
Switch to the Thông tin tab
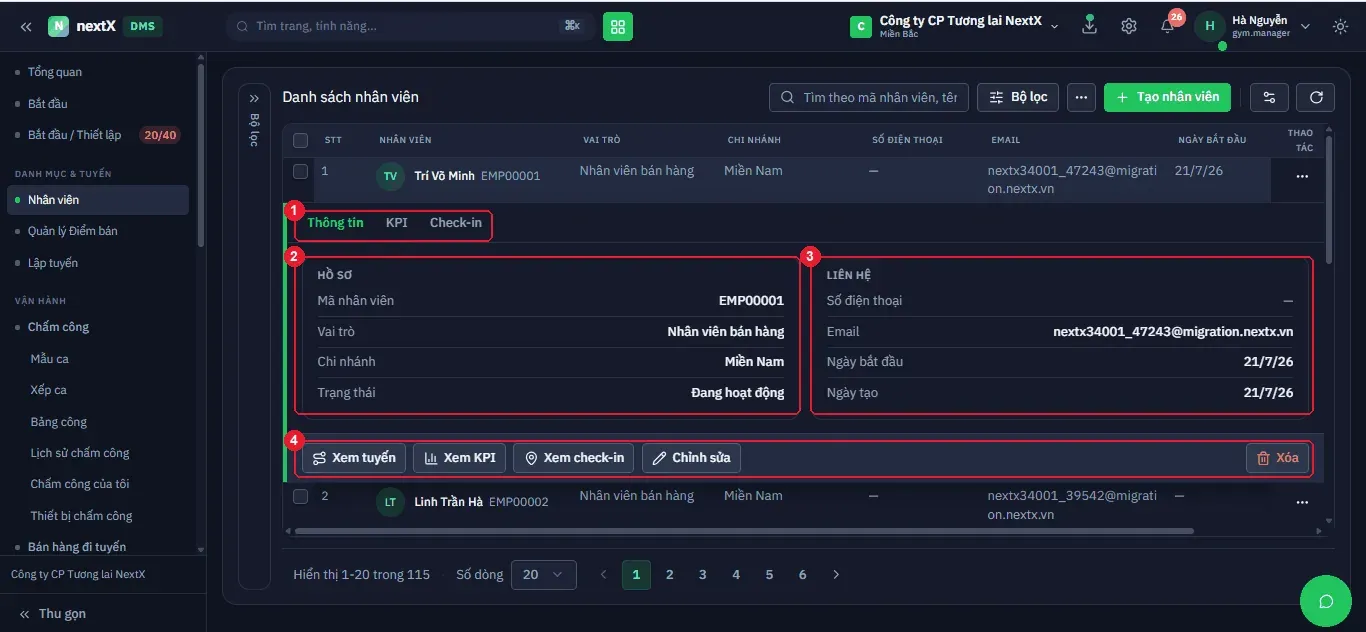click(x=335, y=223)
